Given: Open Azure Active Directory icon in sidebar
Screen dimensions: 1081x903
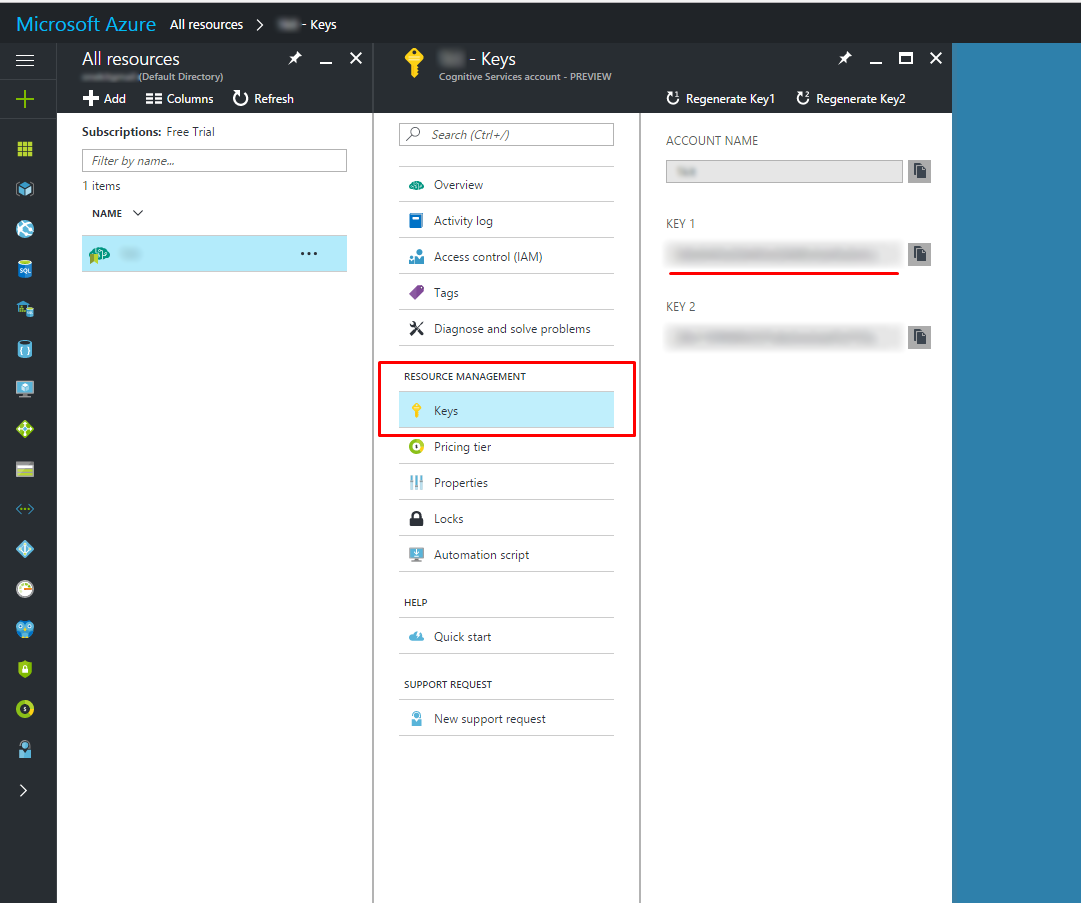Looking at the screenshot, I should point(25,549).
